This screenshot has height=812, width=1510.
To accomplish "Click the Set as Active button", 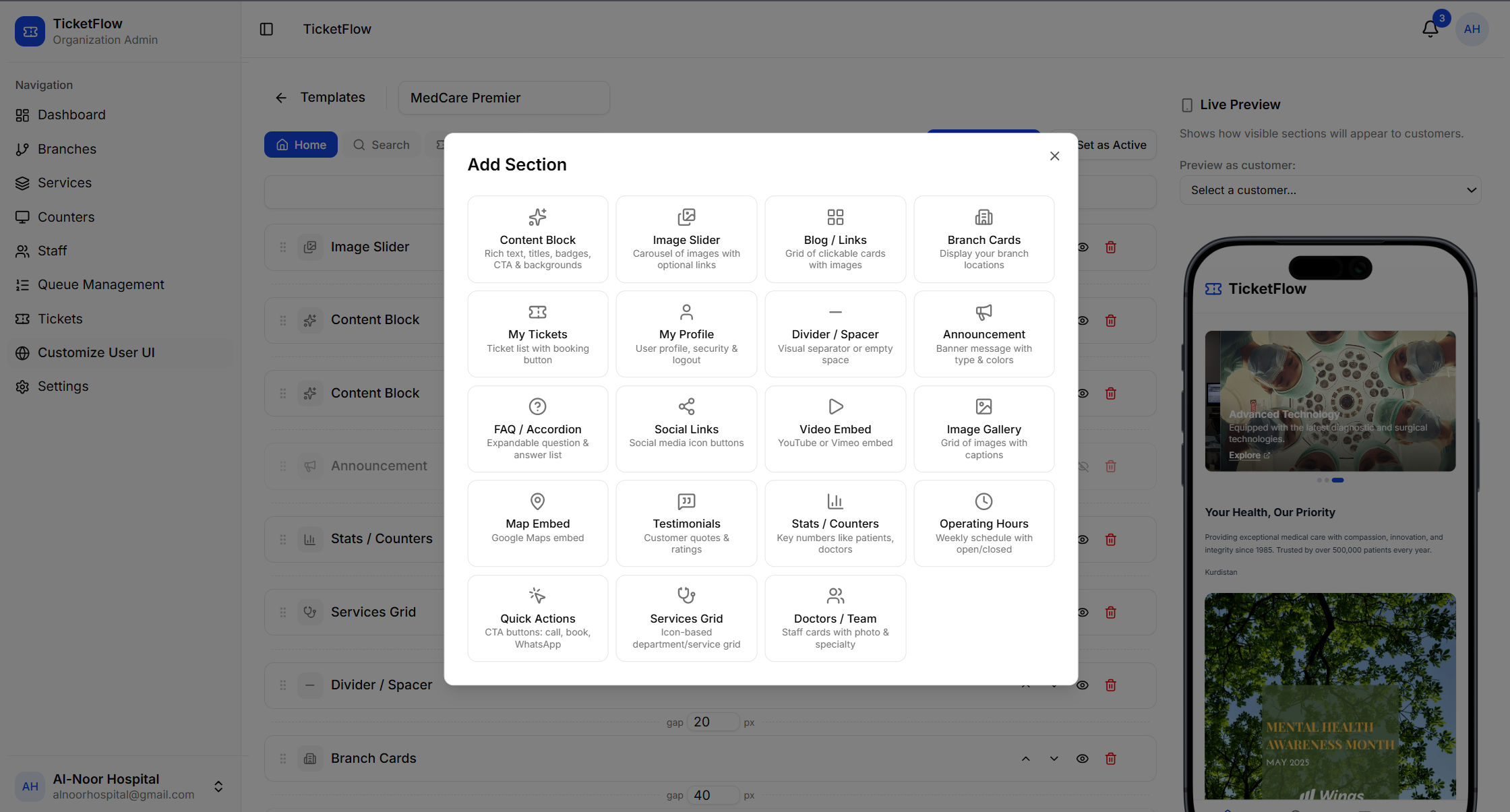I will point(1111,144).
